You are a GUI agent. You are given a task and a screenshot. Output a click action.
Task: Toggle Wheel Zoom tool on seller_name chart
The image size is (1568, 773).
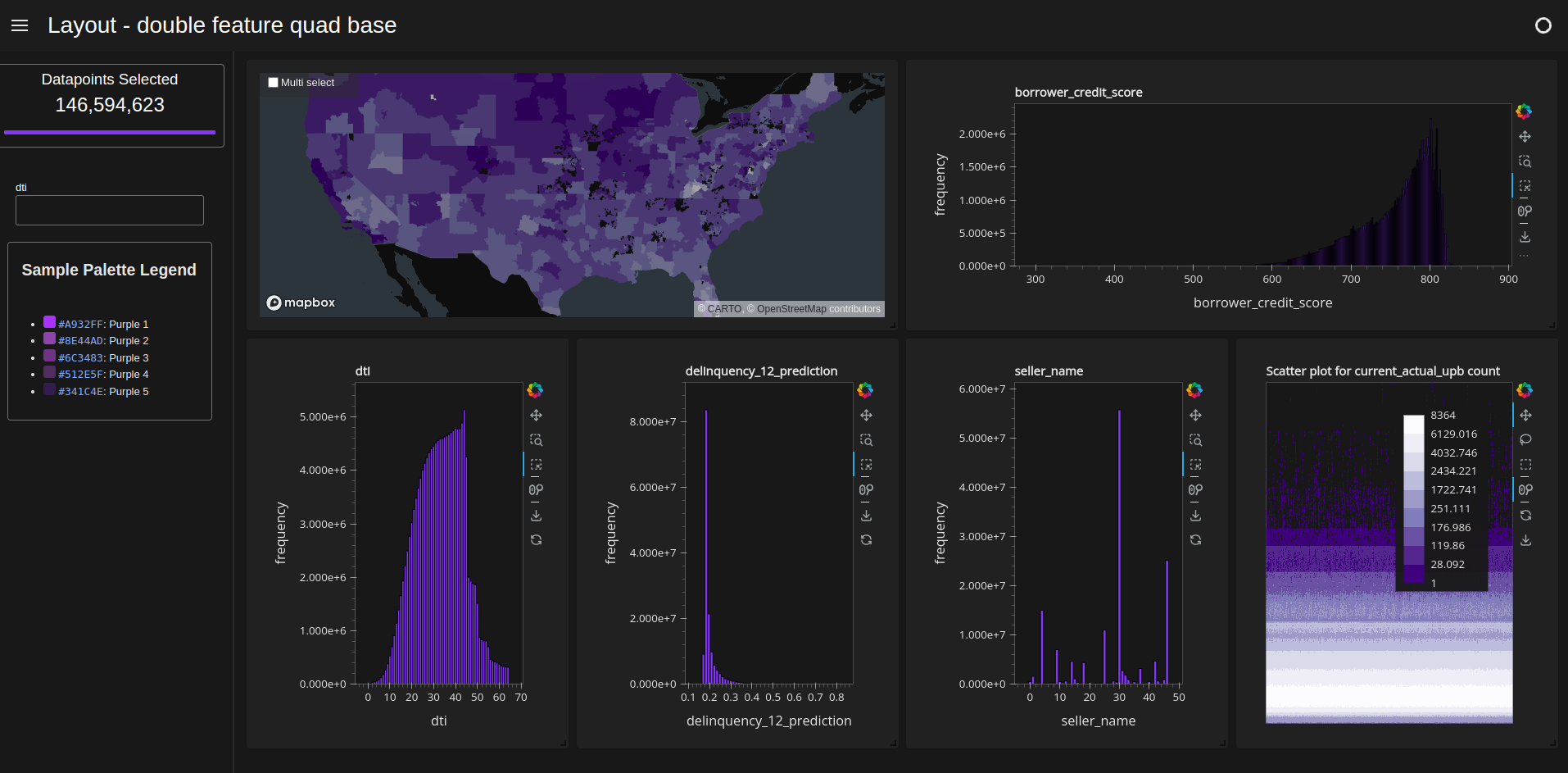(x=1195, y=490)
